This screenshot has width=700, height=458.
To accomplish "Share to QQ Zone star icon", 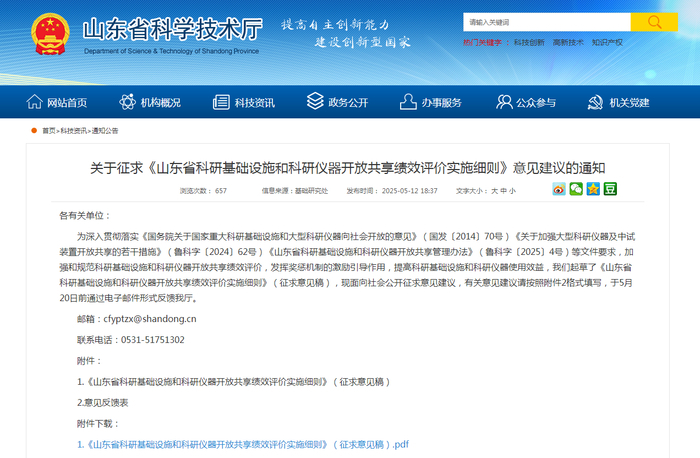I will [593, 189].
